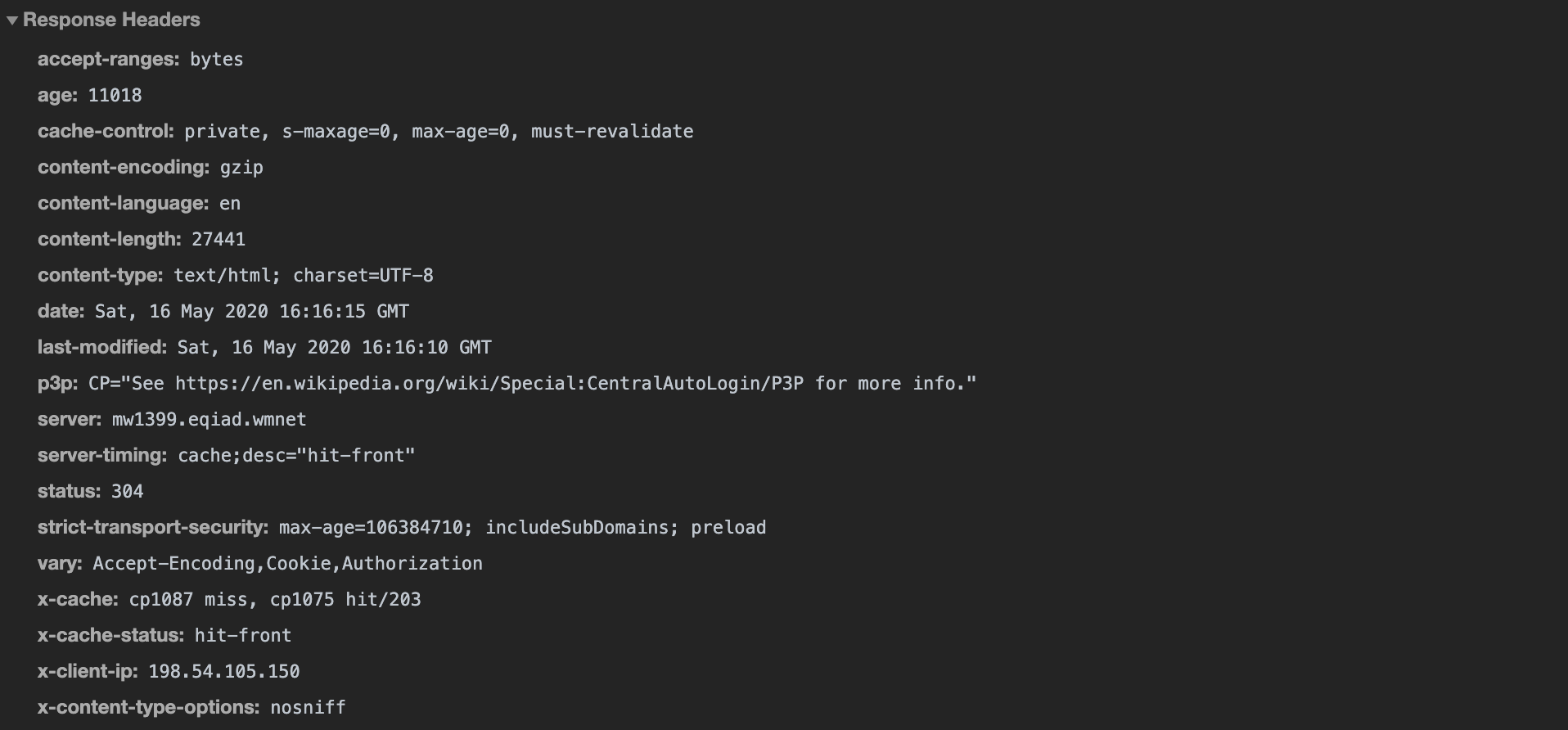The height and width of the screenshot is (730, 1568).
Task: Select the server value mw1399.eqiad.wmnet
Action: coord(210,420)
